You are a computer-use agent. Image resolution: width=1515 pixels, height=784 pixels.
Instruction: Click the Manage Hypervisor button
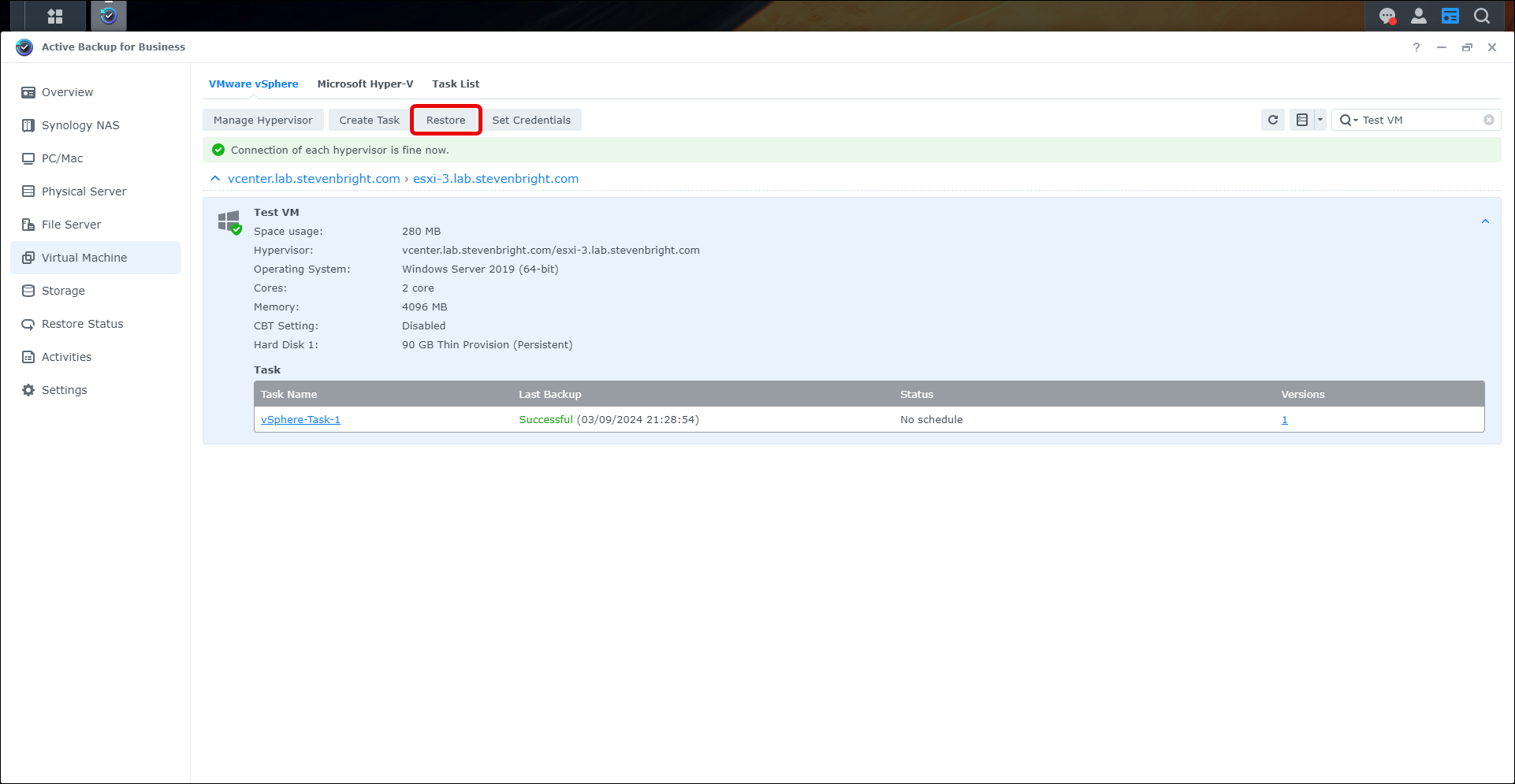pos(262,120)
